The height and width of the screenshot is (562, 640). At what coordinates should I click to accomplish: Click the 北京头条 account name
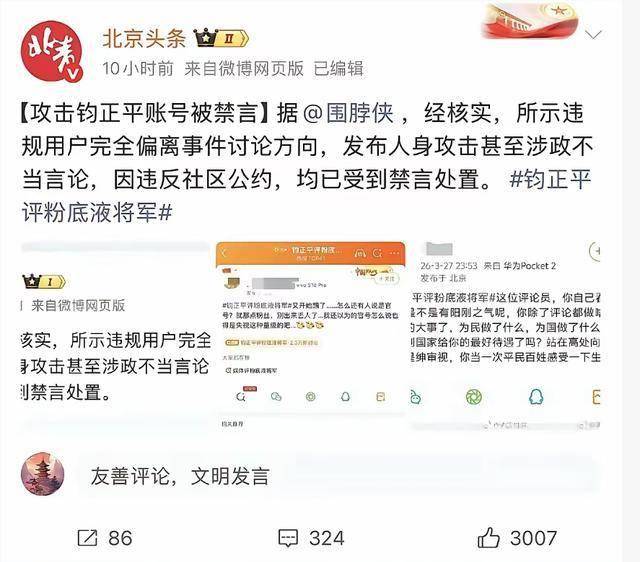(x=144, y=39)
